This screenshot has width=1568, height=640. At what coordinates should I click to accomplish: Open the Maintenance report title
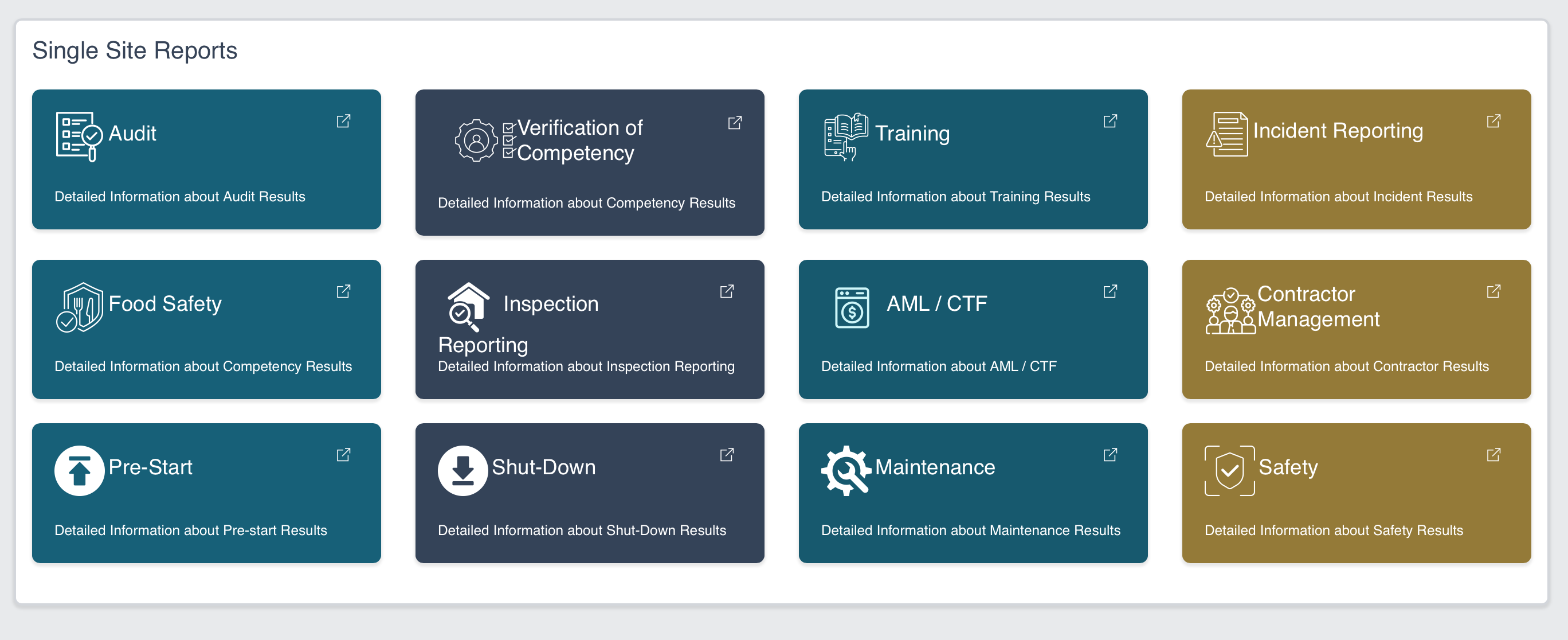point(935,467)
